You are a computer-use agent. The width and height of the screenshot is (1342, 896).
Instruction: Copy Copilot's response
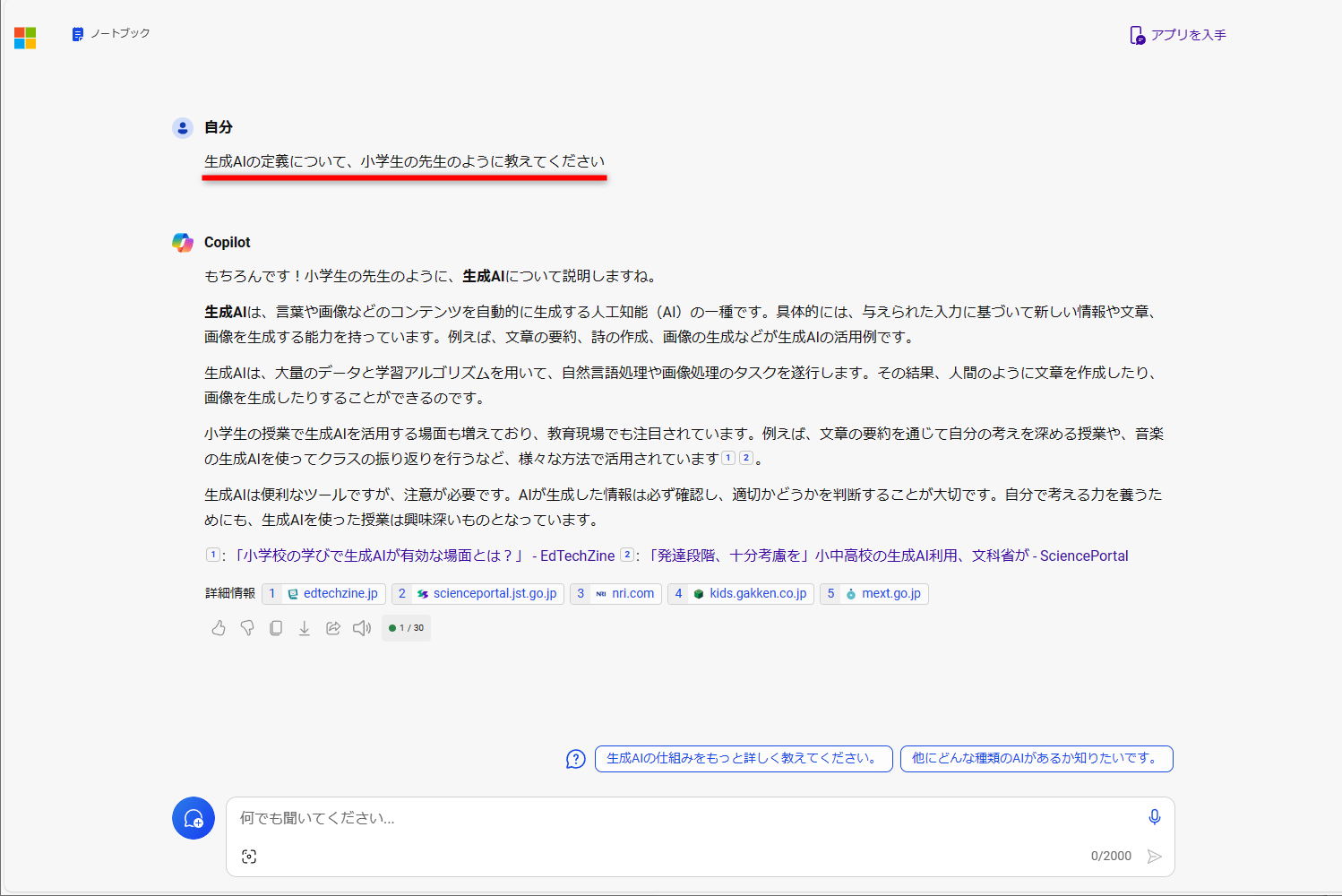click(x=275, y=628)
